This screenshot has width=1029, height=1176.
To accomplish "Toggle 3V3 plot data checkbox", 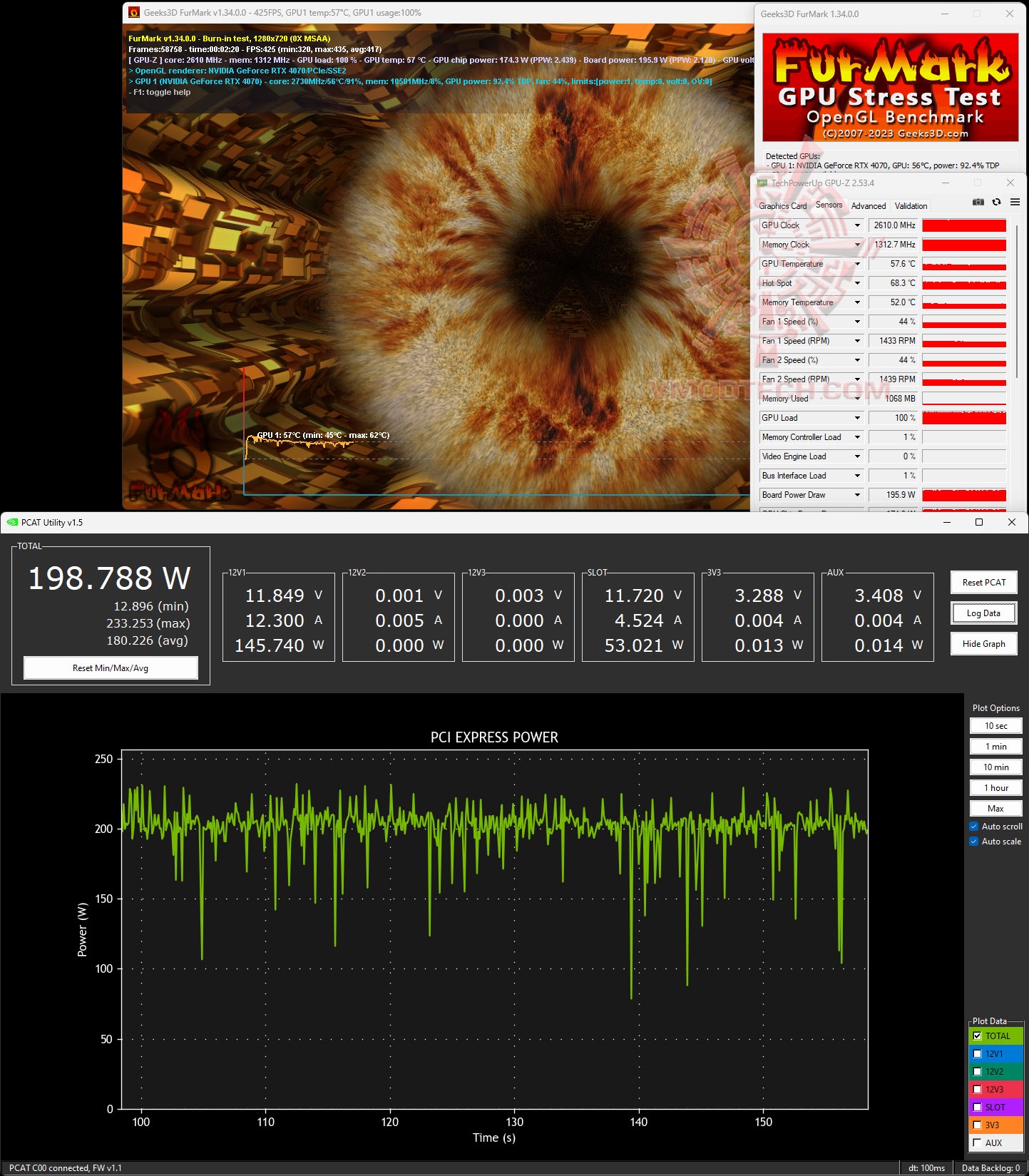I will [x=977, y=1125].
